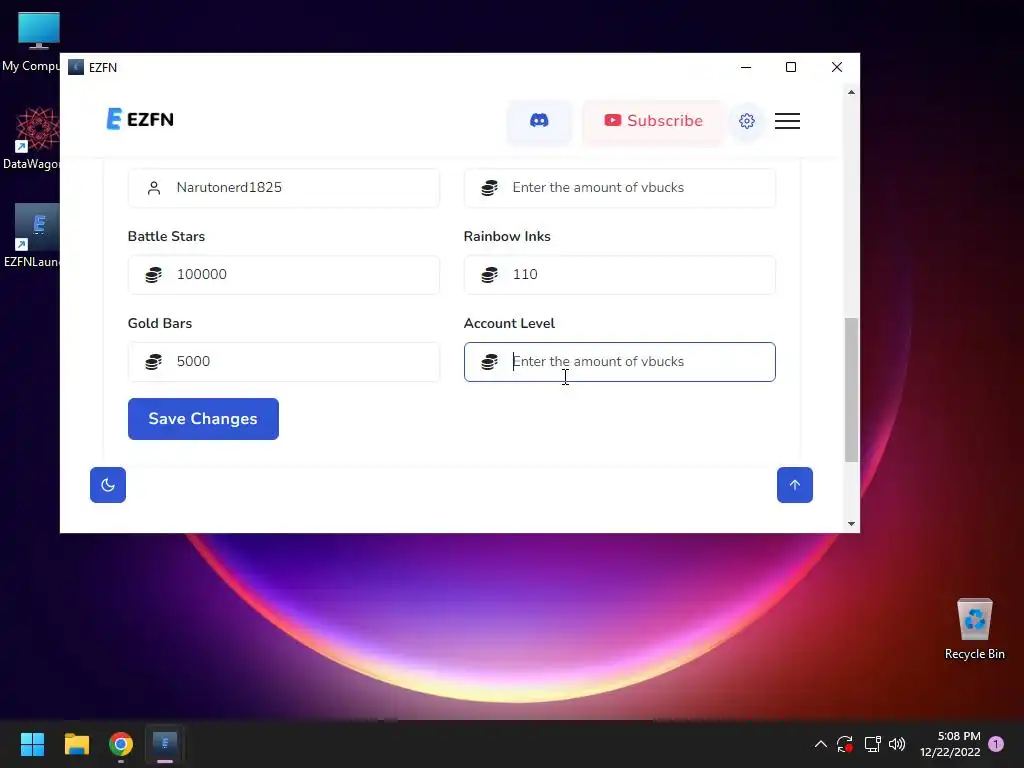The image size is (1024, 768).
Task: Toggle dark mode with the moon button
Action: (108, 485)
